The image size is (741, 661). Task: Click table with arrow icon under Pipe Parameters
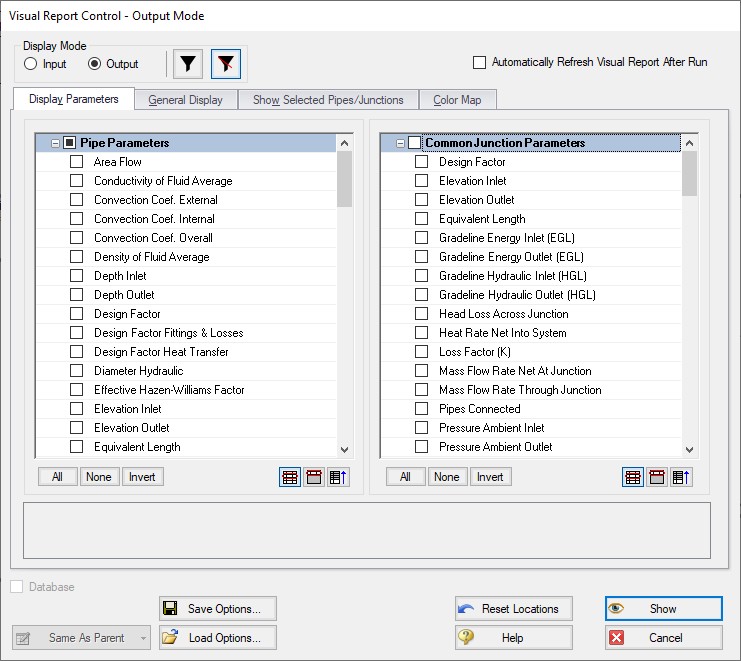pos(338,477)
